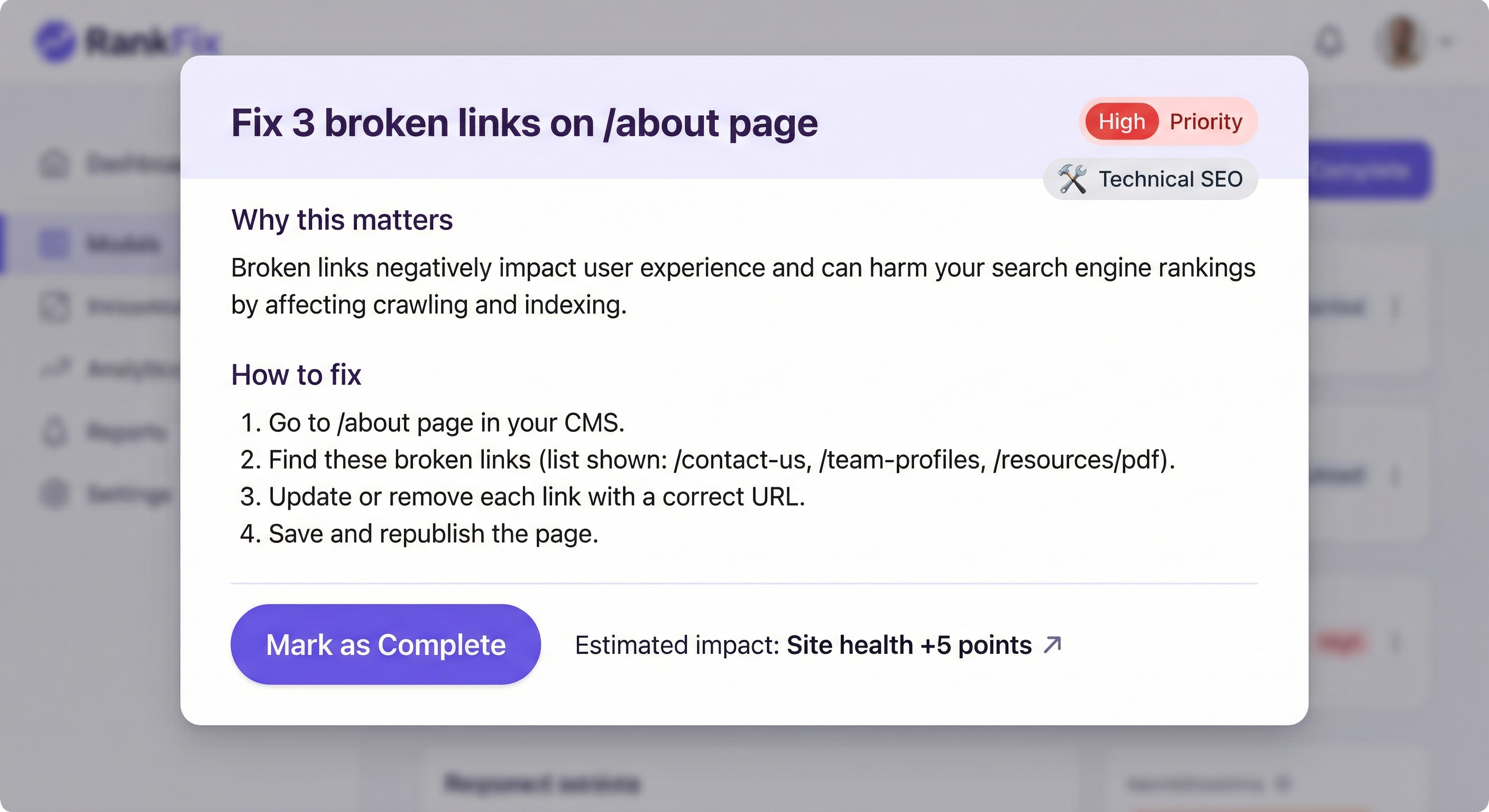Open the three-dot menu on first card
The width and height of the screenshot is (1489, 812).
(x=1395, y=306)
